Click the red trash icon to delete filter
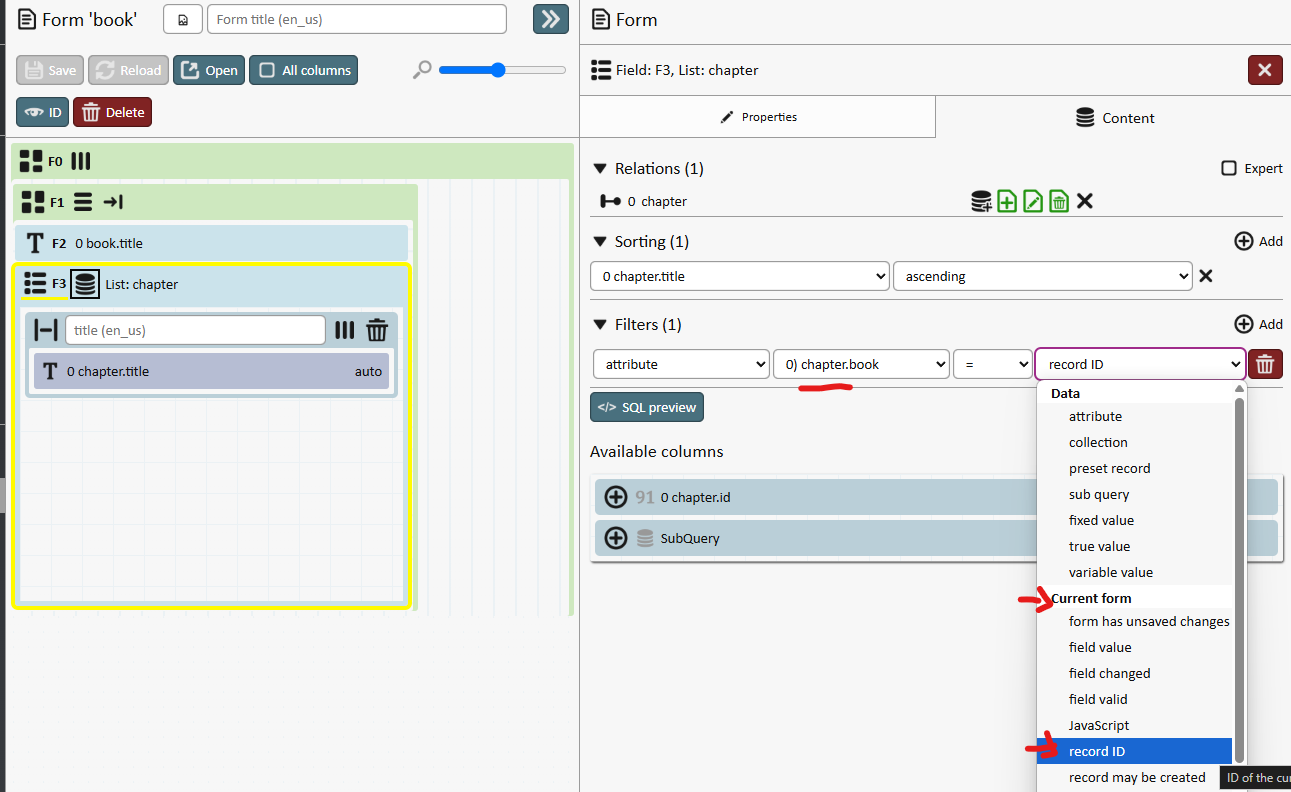The width and height of the screenshot is (1291, 792). click(x=1265, y=364)
